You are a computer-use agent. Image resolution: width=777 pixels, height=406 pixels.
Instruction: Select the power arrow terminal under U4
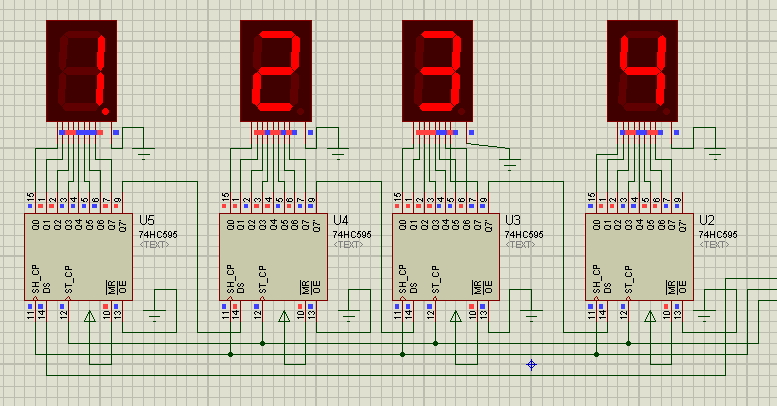(284, 316)
